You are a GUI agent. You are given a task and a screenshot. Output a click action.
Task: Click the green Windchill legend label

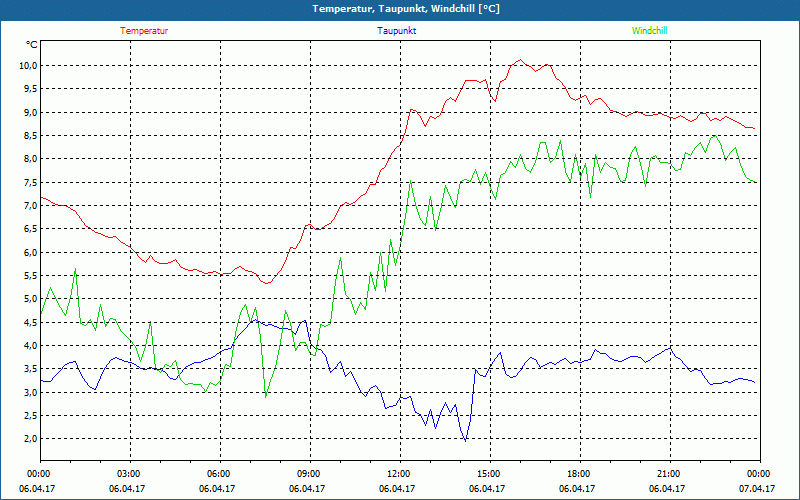tap(649, 31)
